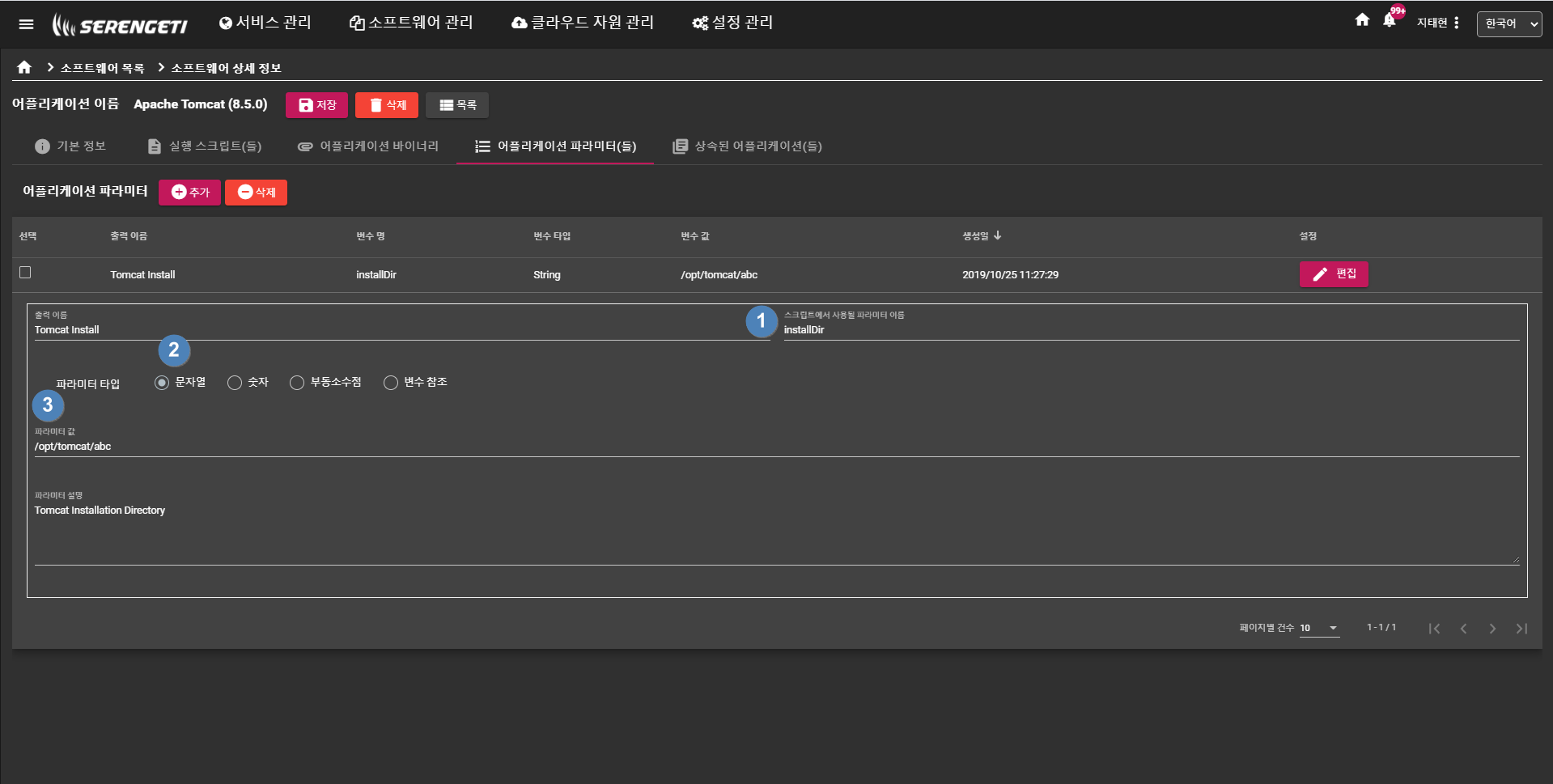Select the 변수 참조 radio option

[391, 383]
